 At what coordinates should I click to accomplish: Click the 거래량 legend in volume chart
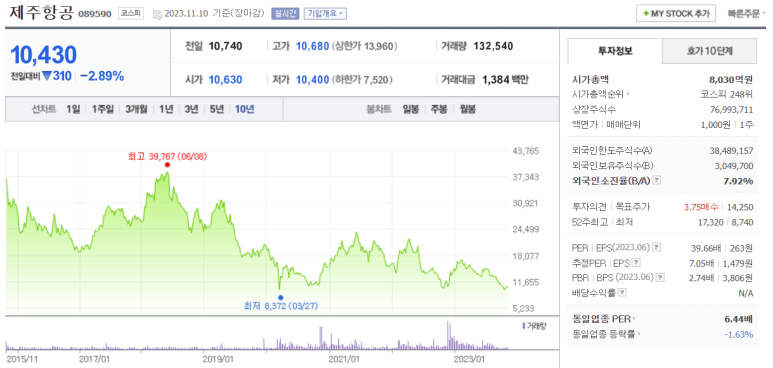click(533, 326)
